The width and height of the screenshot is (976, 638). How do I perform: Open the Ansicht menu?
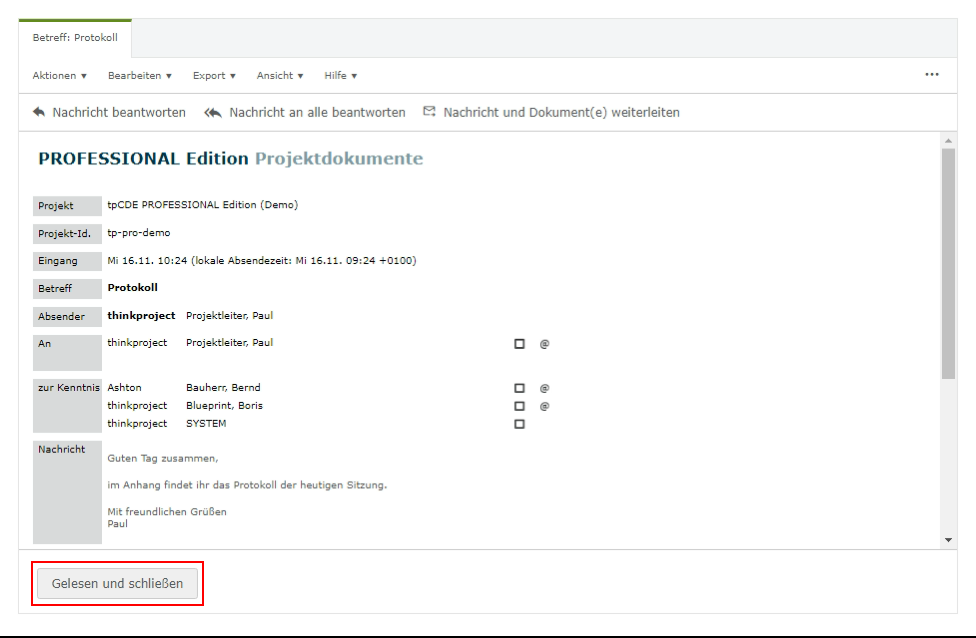280,76
